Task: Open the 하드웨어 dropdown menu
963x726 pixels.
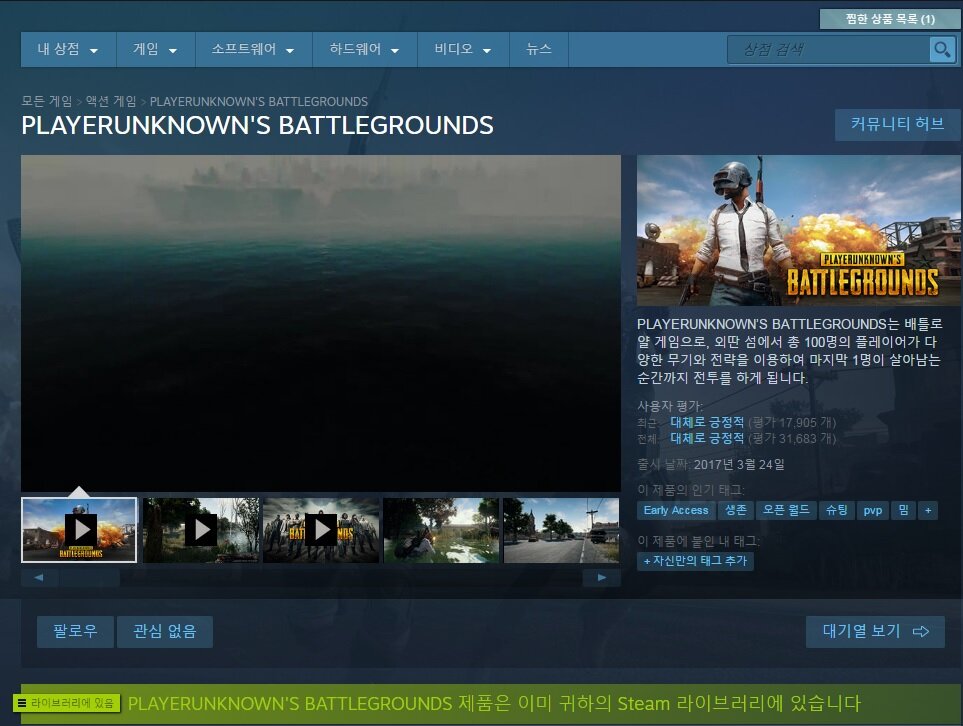Action: click(365, 49)
